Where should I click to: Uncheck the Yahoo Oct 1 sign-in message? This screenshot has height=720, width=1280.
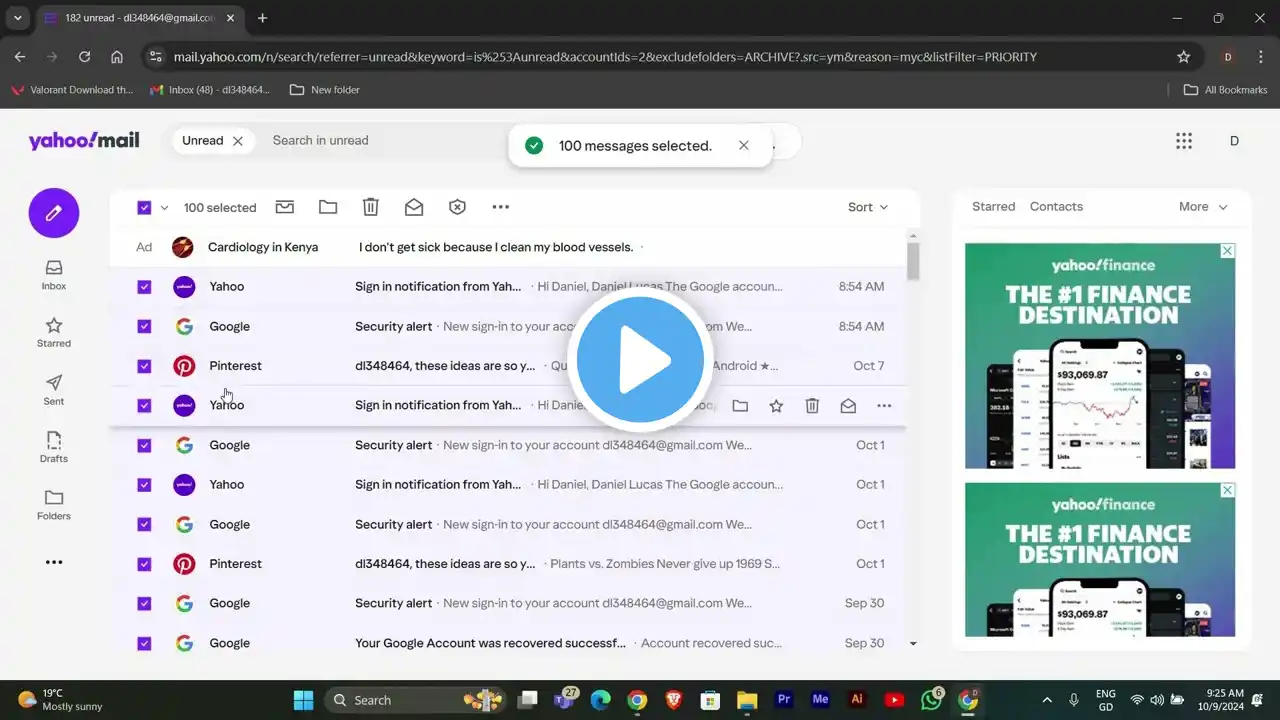pyautogui.click(x=144, y=485)
